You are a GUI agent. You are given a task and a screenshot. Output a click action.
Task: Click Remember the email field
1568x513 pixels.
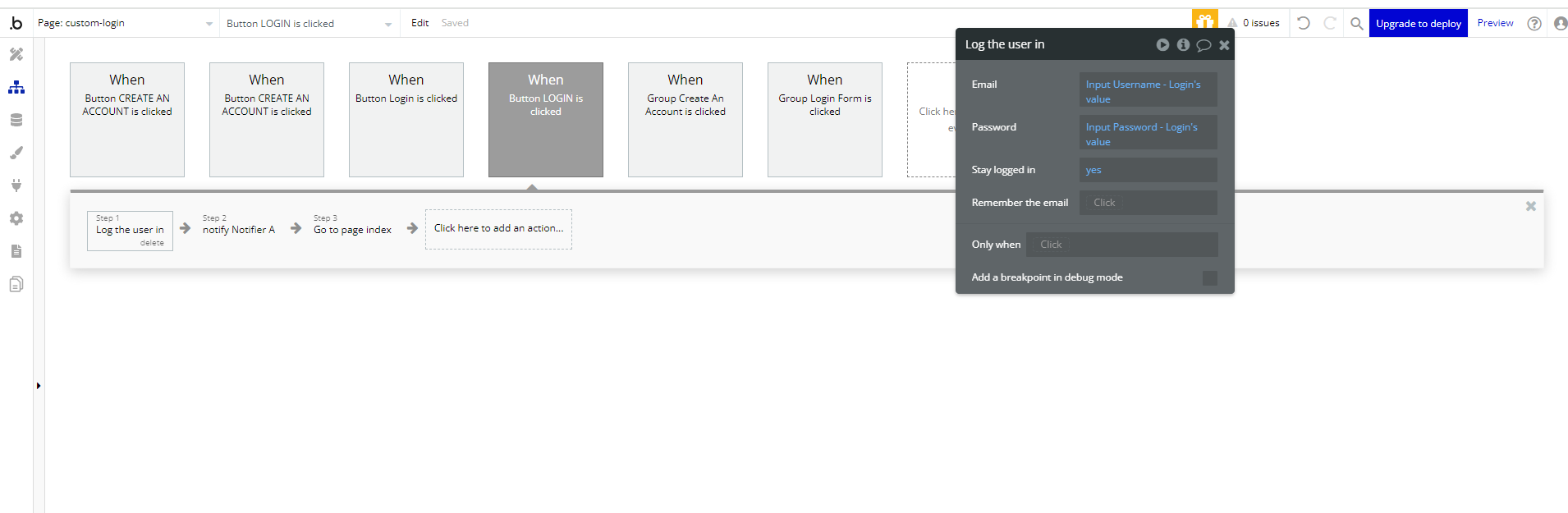click(1148, 203)
